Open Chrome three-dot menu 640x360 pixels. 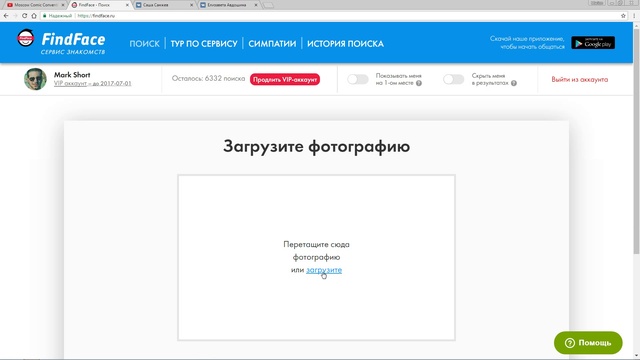click(x=634, y=16)
